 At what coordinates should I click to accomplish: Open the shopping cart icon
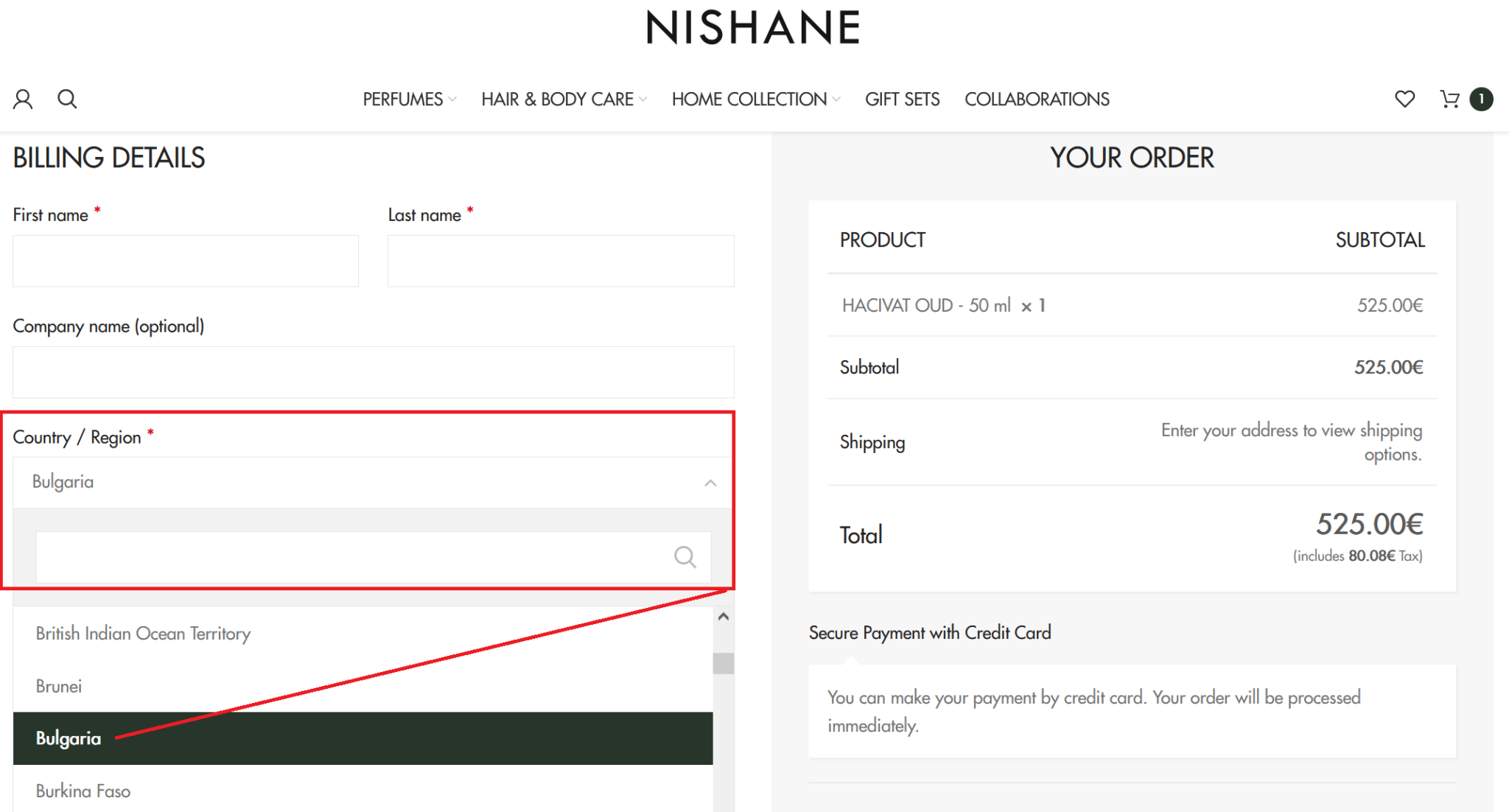(1449, 99)
